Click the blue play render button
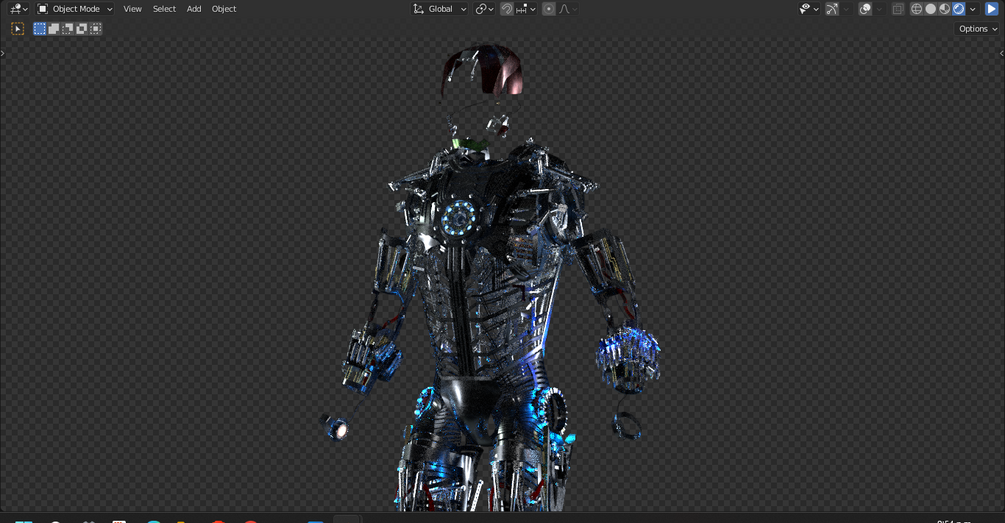The width and height of the screenshot is (1005, 523). (992, 9)
